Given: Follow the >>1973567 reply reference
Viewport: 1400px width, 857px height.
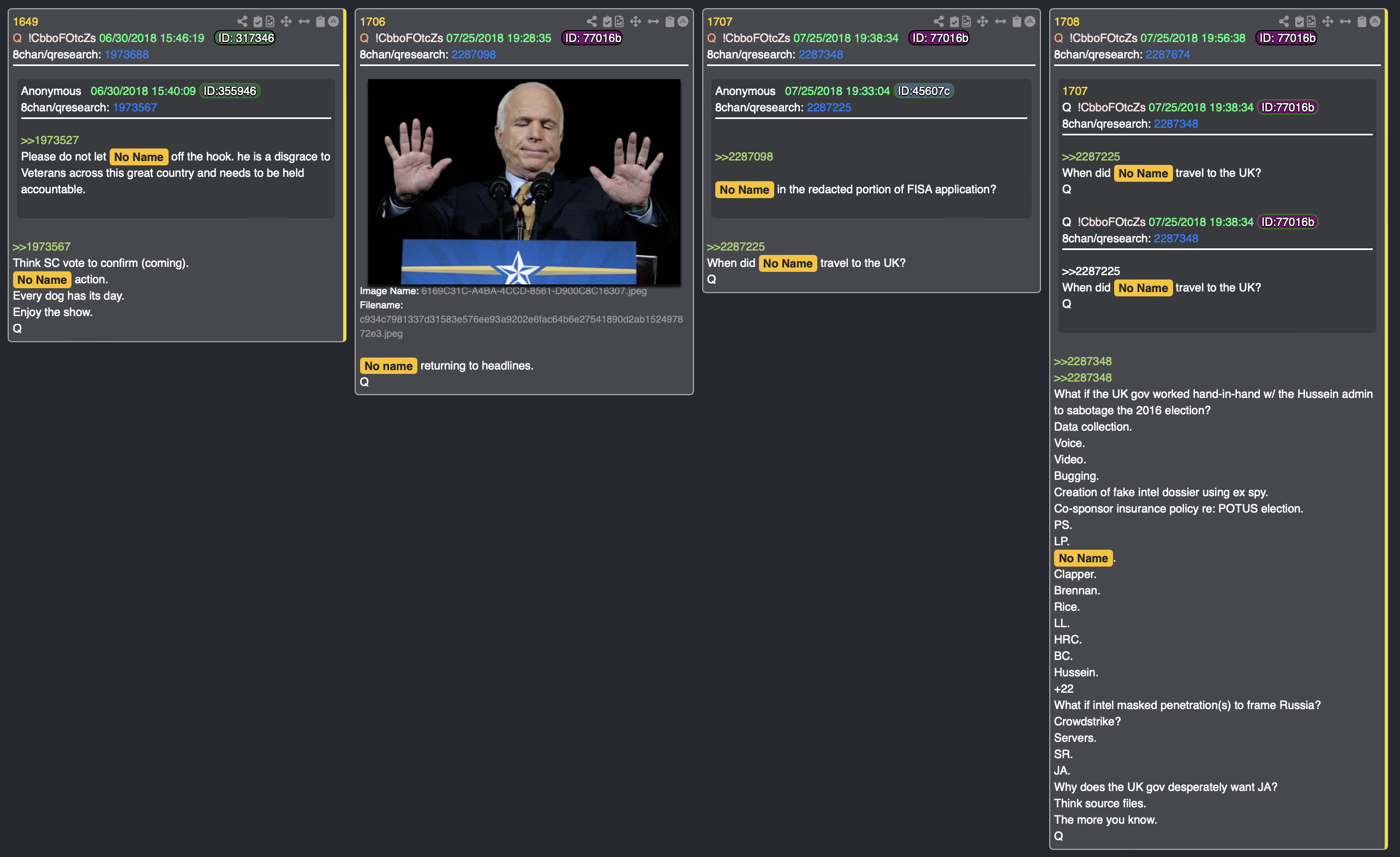Looking at the screenshot, I should tap(42, 247).
